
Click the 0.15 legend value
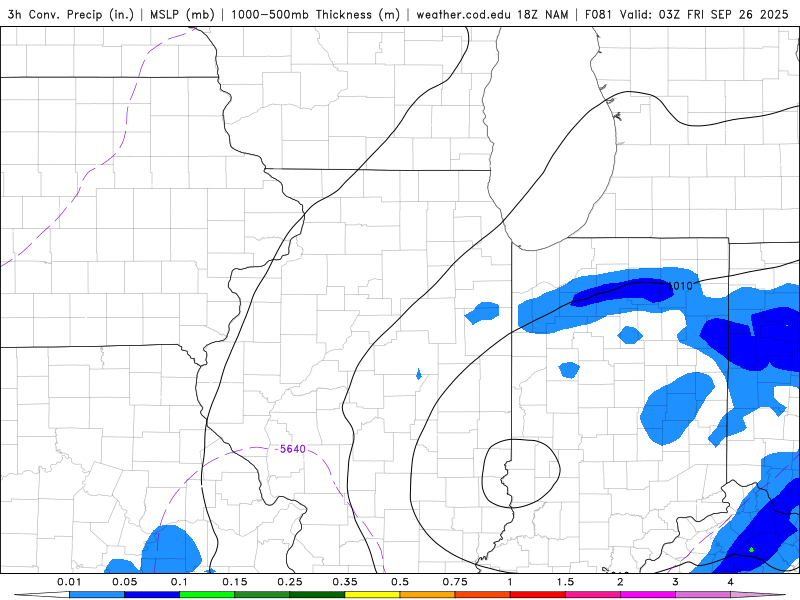(235, 582)
